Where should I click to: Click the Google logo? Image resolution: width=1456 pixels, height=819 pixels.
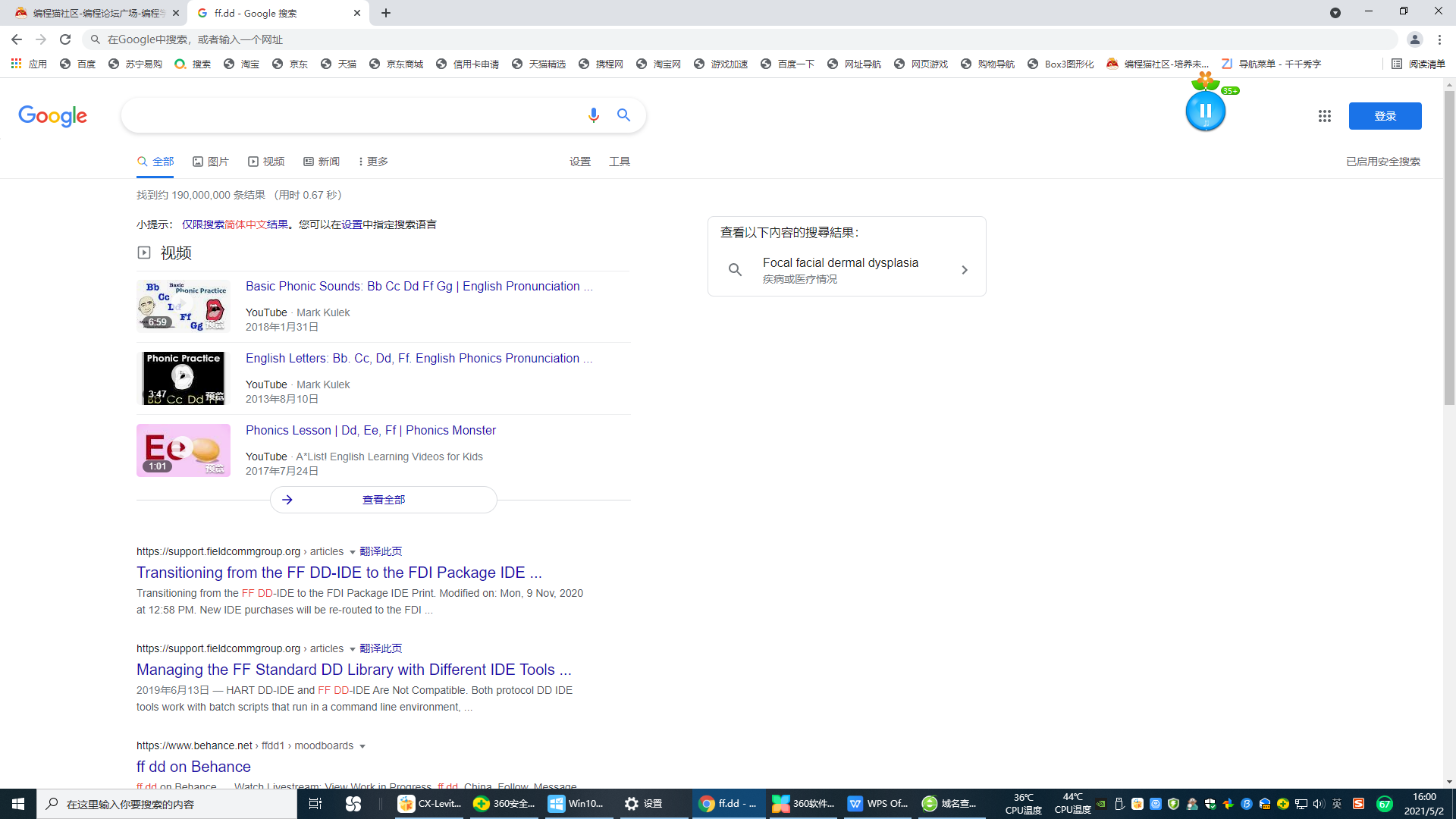pyautogui.click(x=53, y=116)
